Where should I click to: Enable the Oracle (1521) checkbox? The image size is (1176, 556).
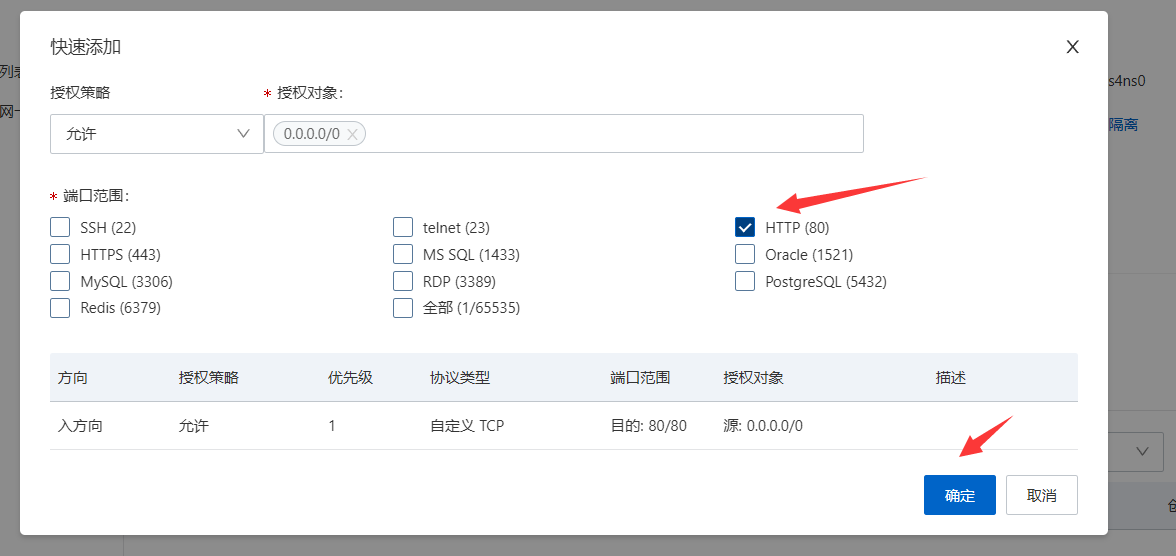(x=745, y=254)
